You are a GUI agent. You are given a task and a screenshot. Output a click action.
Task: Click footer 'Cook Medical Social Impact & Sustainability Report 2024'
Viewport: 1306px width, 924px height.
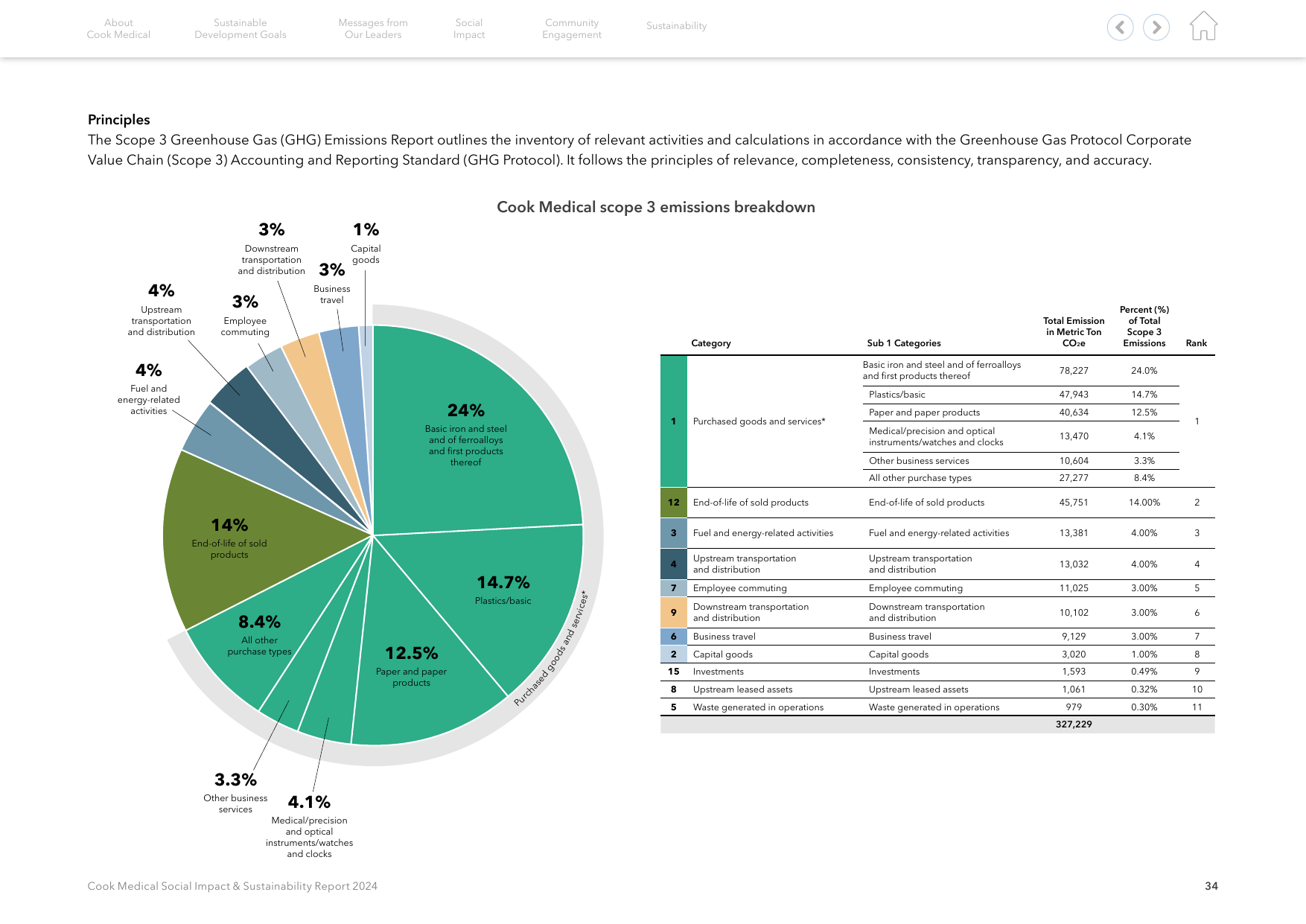[232, 886]
